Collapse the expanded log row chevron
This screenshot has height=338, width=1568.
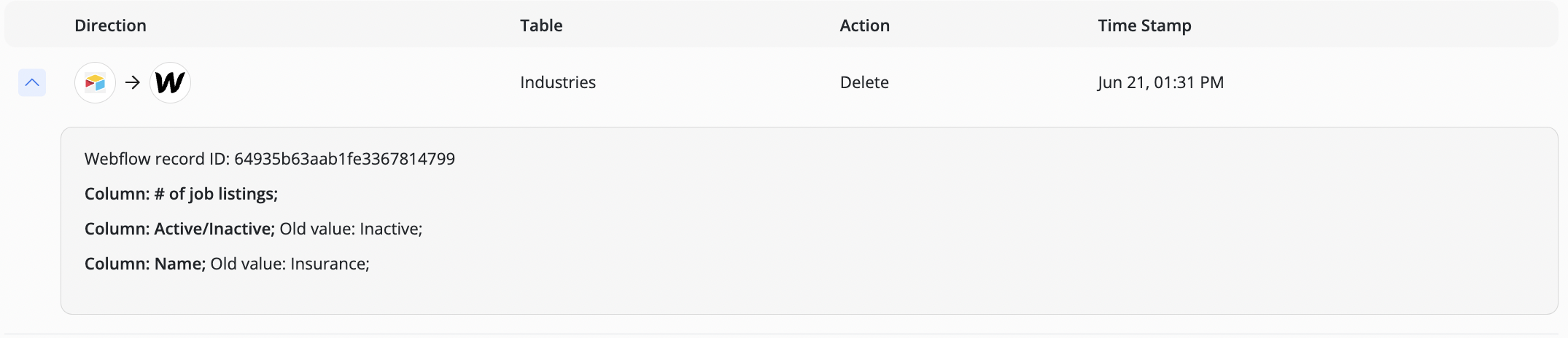click(x=32, y=82)
